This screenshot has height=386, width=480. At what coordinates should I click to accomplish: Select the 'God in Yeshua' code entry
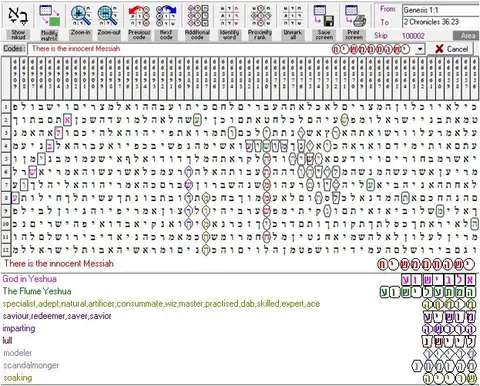click(x=30, y=279)
